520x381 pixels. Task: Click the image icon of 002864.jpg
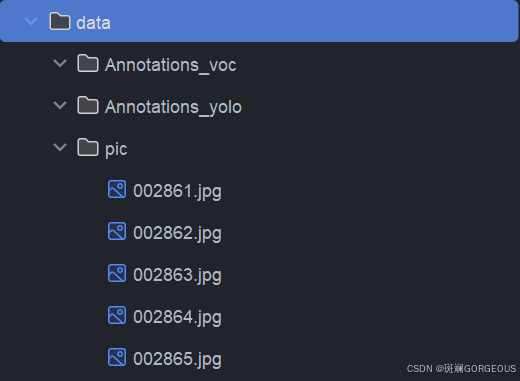[x=117, y=315]
